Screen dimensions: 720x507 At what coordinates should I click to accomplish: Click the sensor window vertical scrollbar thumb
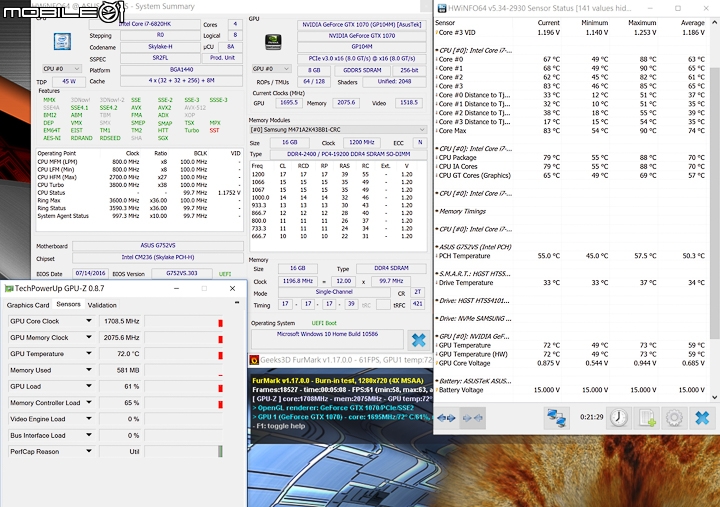point(715,204)
